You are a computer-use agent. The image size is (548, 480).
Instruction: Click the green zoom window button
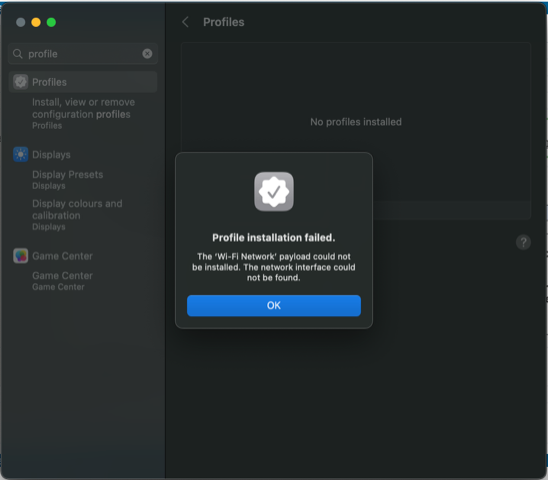(x=51, y=22)
